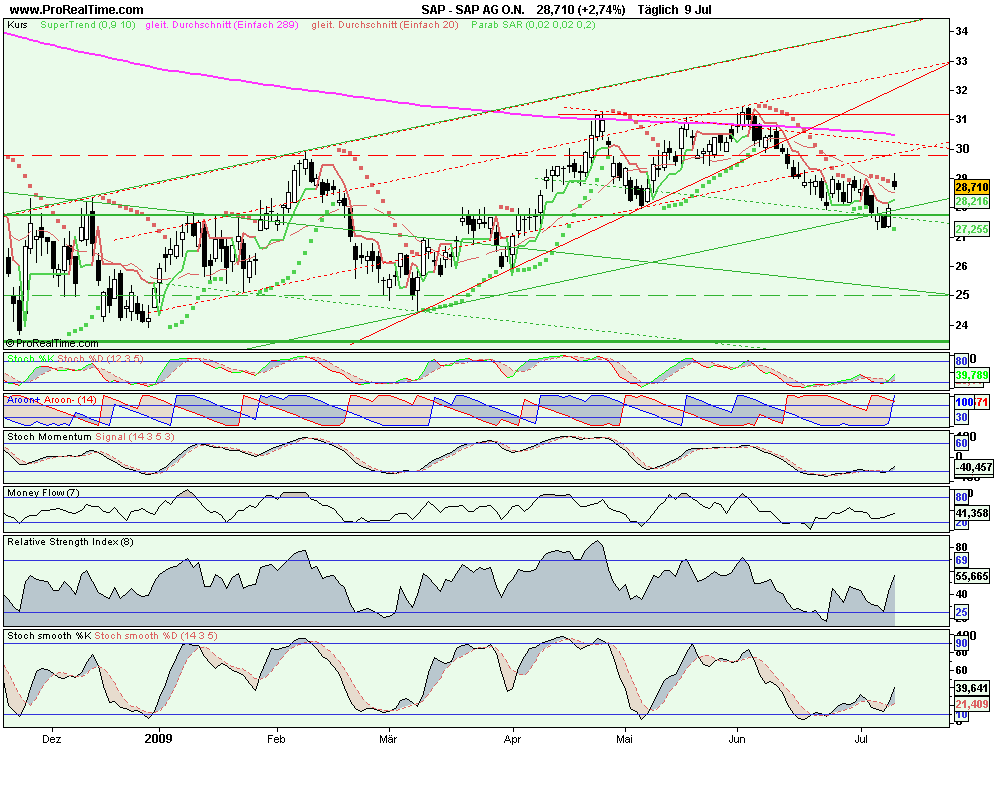The width and height of the screenshot is (1000, 800).
Task: Click the Jun month on the time axis
Action: (x=737, y=739)
